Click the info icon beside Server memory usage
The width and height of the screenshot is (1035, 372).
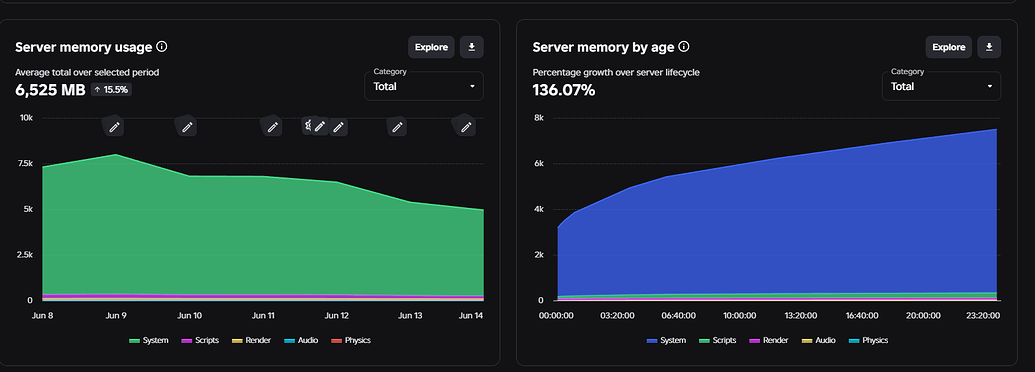click(162, 47)
